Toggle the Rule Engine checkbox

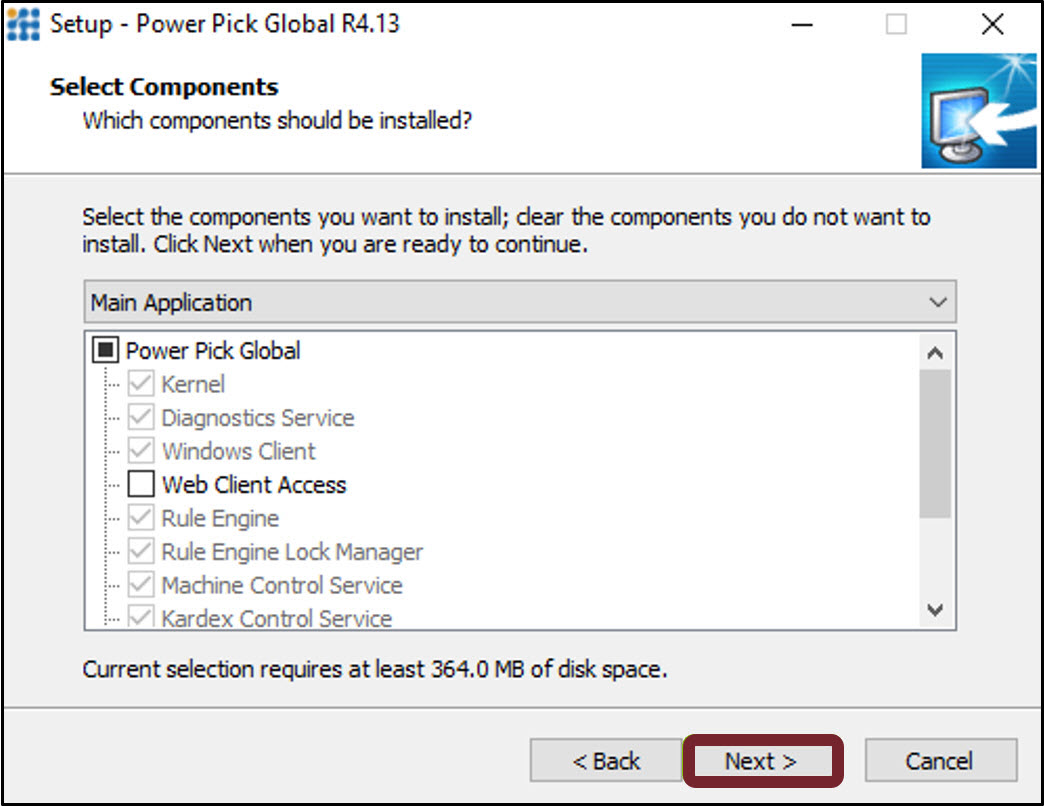140,518
